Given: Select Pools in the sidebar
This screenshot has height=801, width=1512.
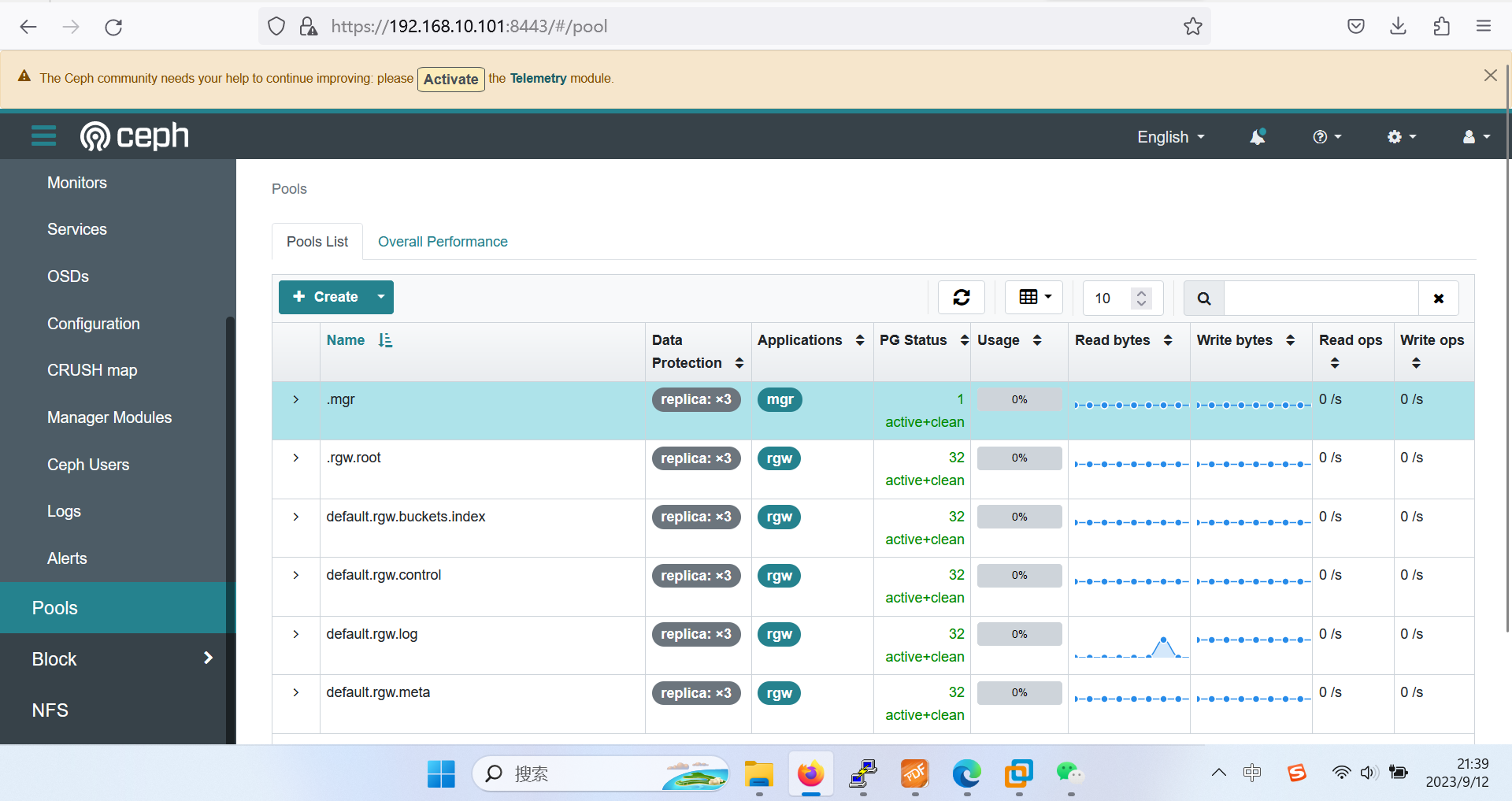Looking at the screenshot, I should click(x=113, y=608).
